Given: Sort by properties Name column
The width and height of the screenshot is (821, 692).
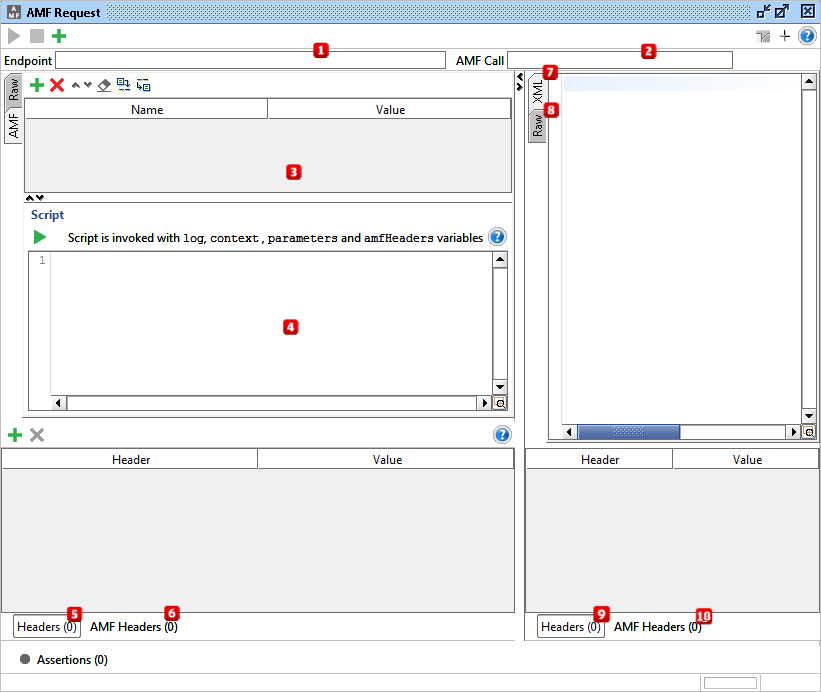Looking at the screenshot, I should click(147, 109).
